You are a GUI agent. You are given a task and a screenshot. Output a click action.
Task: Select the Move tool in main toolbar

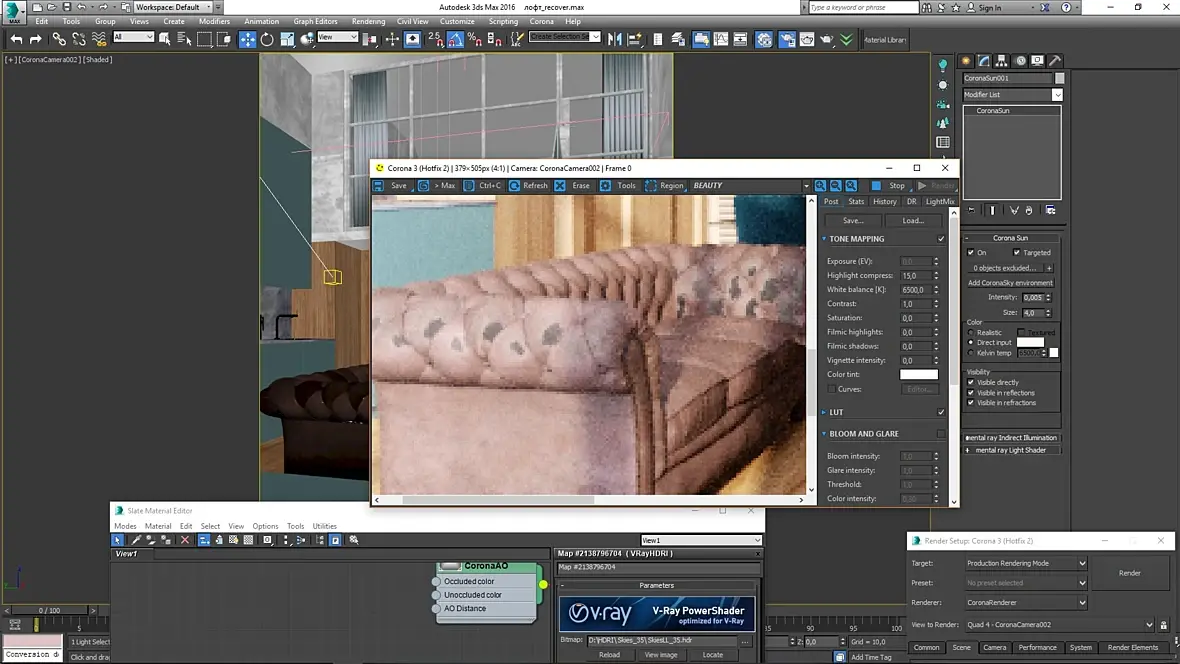[247, 39]
